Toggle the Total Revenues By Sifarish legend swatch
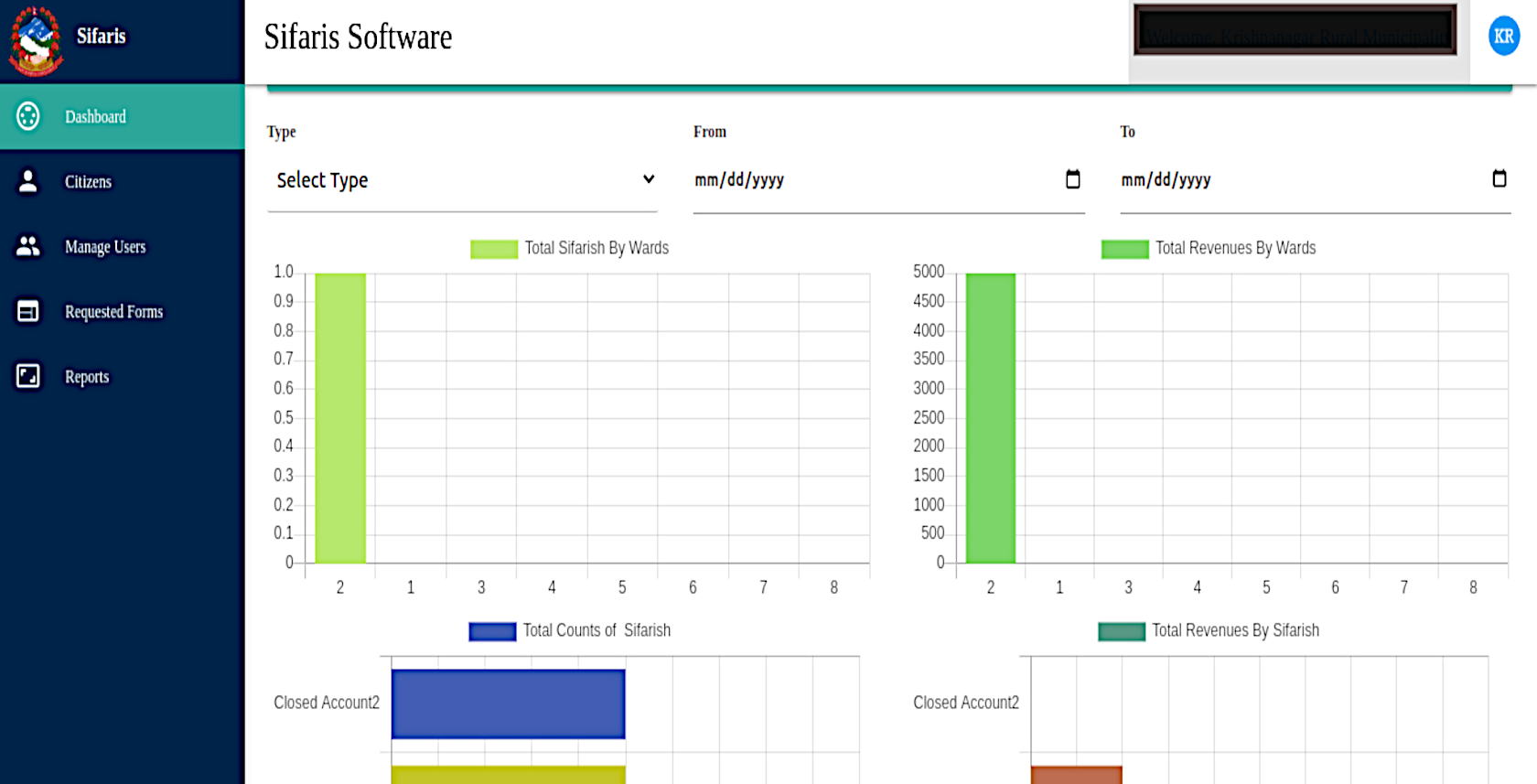The image size is (1537, 784). click(1122, 631)
